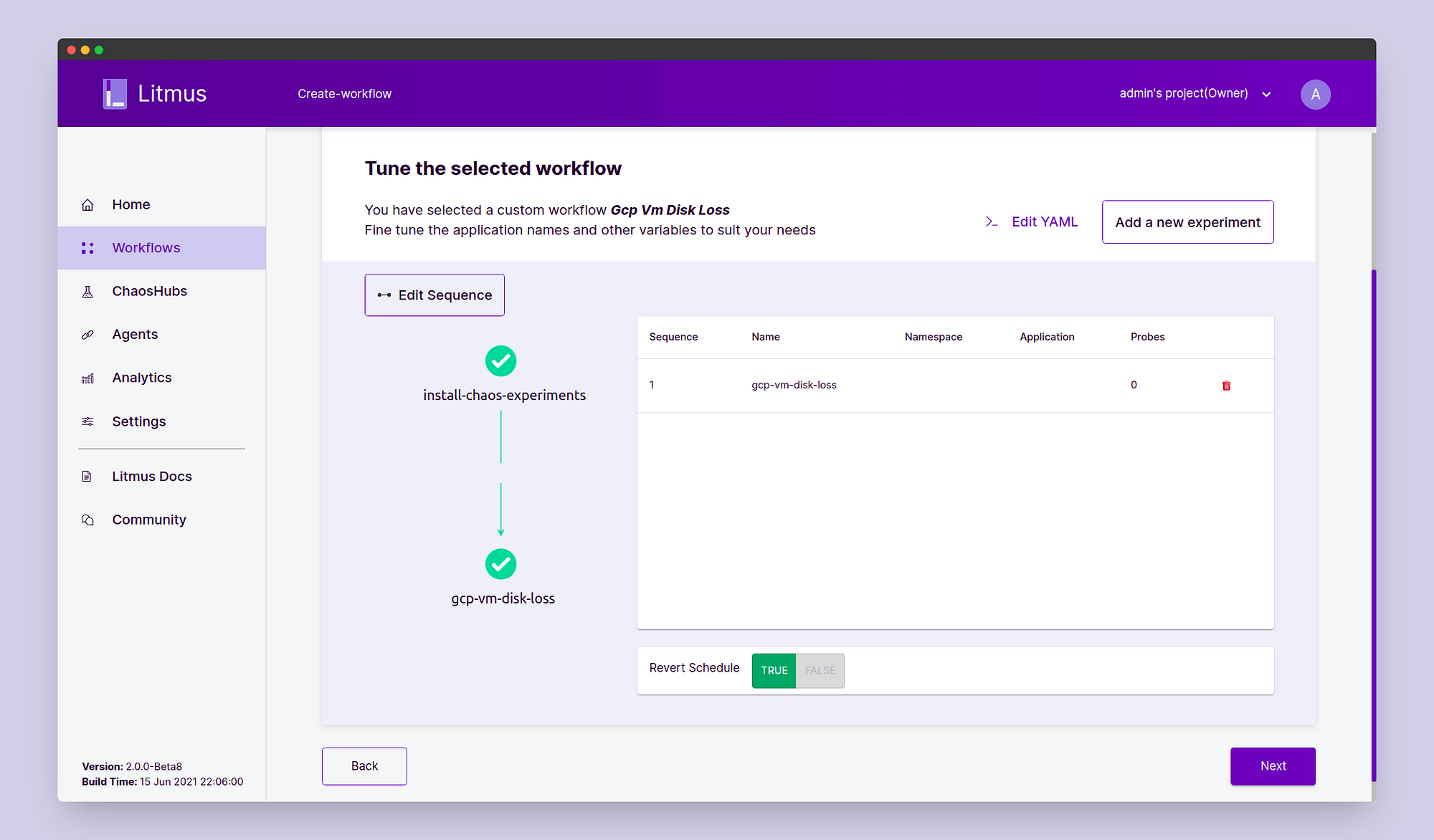Image resolution: width=1434 pixels, height=840 pixels.
Task: Click sequence number 1 in the table
Action: point(652,385)
